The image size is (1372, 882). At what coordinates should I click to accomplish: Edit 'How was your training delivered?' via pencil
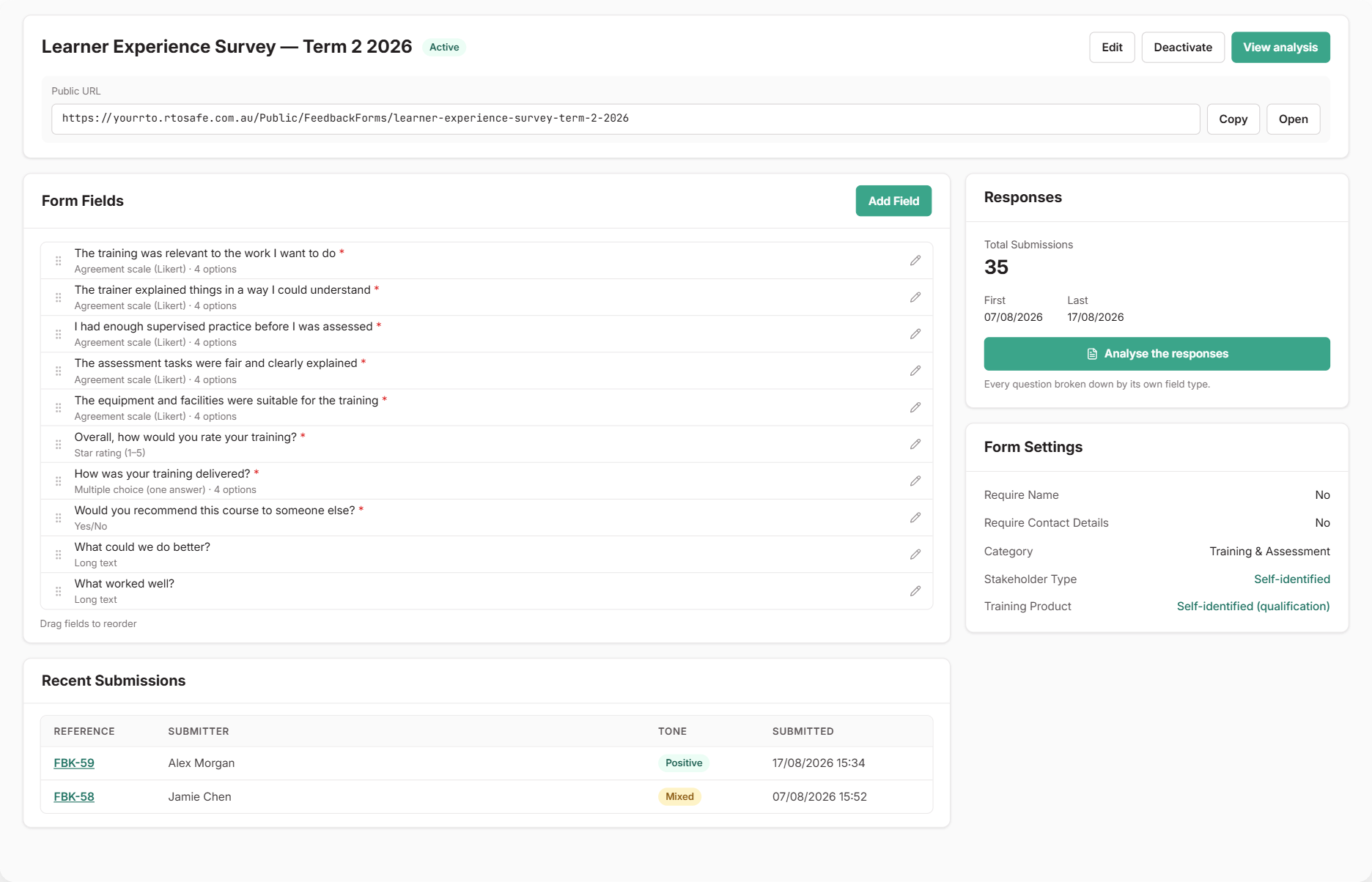915,481
